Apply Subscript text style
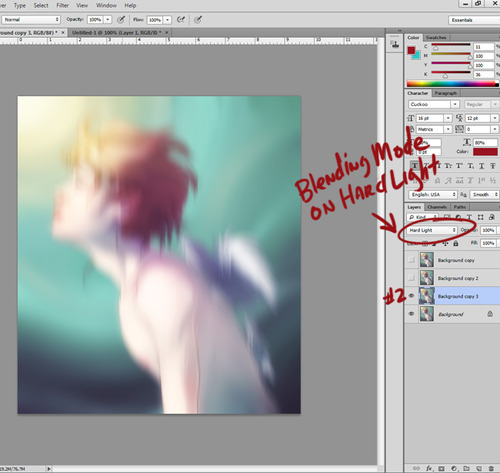The width and height of the screenshot is (500, 473). pyautogui.click(x=470, y=166)
